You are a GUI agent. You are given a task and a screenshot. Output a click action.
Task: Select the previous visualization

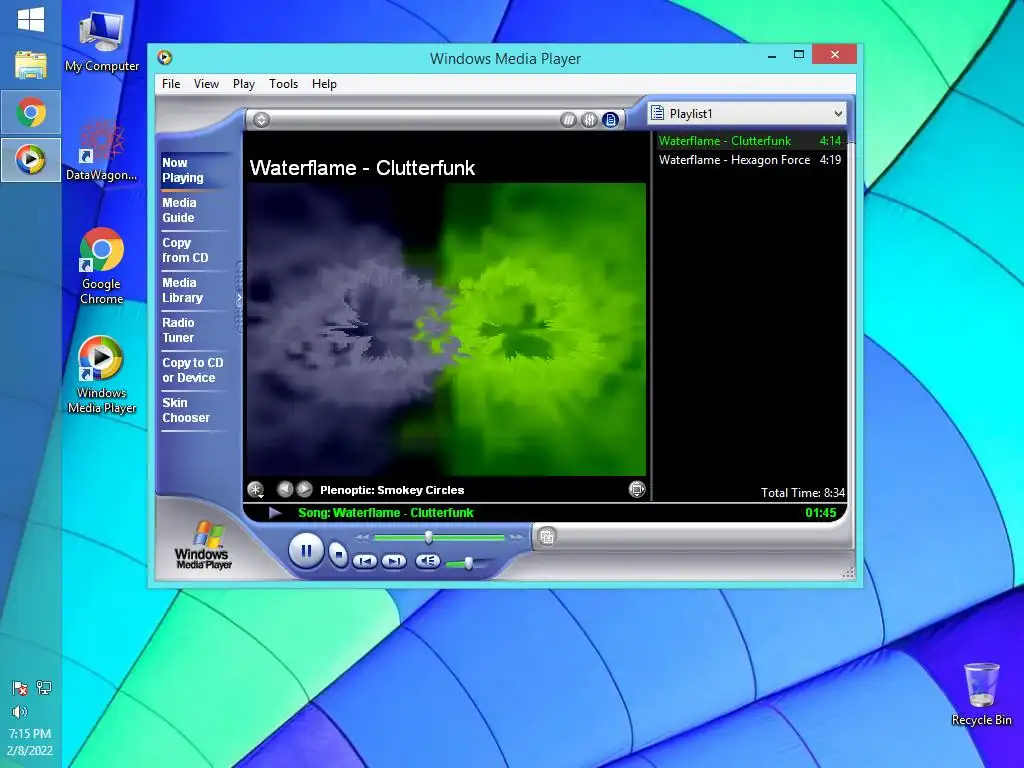pyautogui.click(x=284, y=488)
